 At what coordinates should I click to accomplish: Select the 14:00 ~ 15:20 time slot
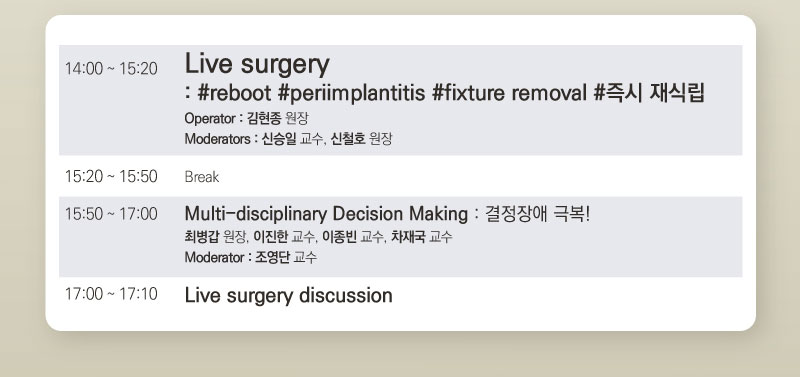pos(111,68)
